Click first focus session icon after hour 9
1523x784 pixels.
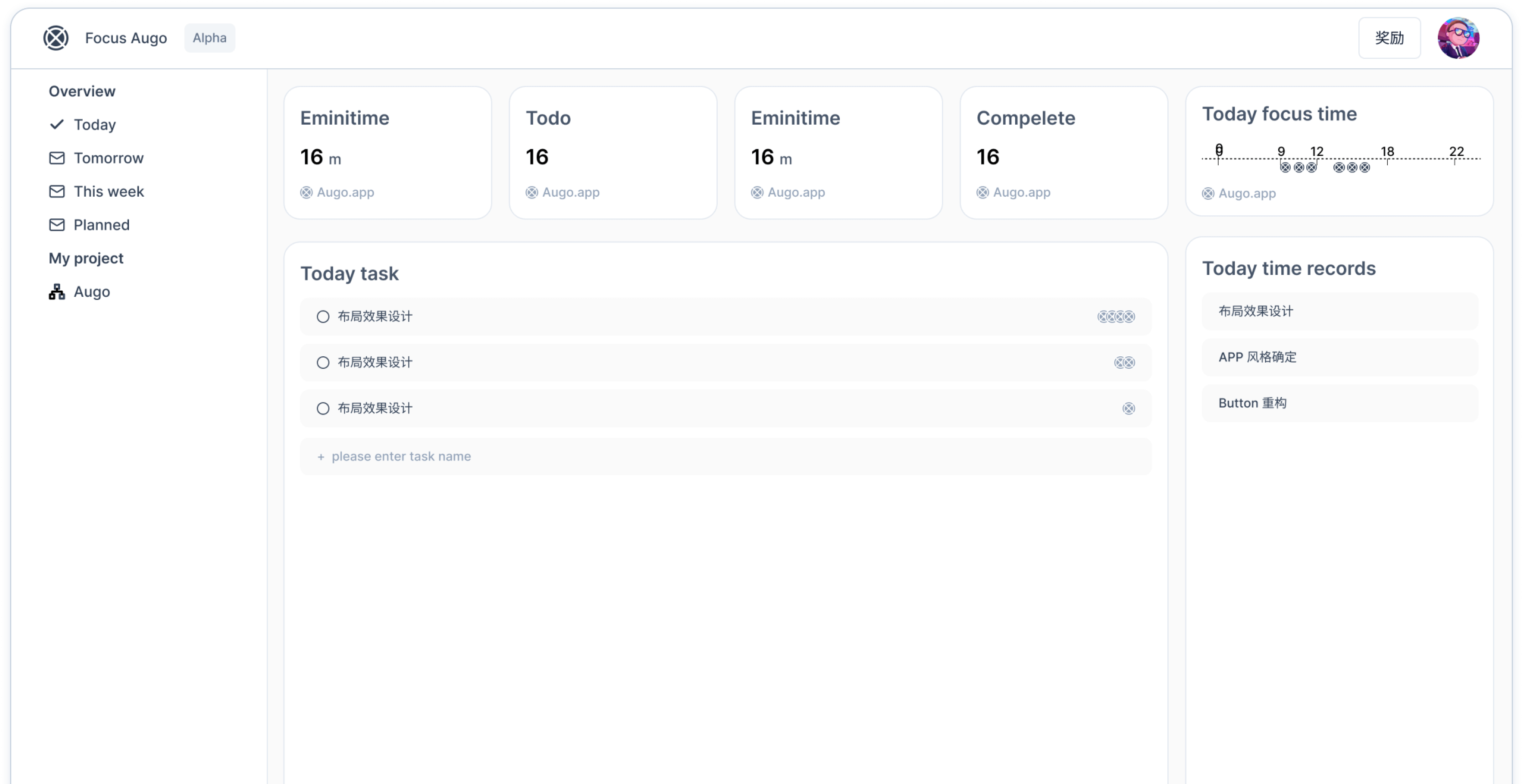tap(1285, 167)
